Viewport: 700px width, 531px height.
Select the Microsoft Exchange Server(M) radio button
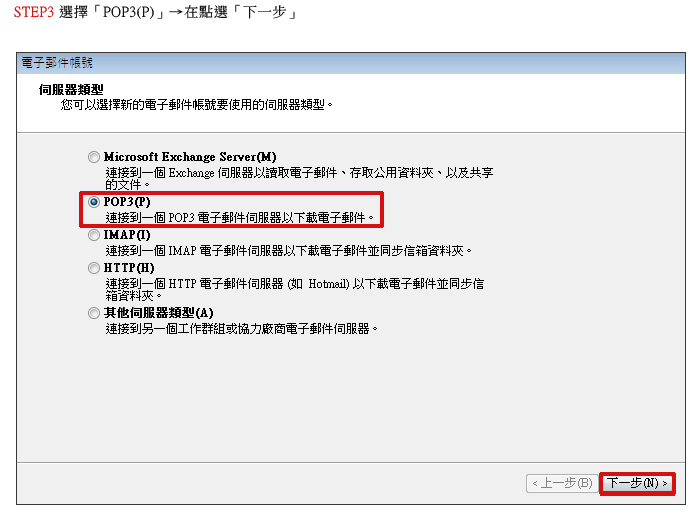point(94,157)
